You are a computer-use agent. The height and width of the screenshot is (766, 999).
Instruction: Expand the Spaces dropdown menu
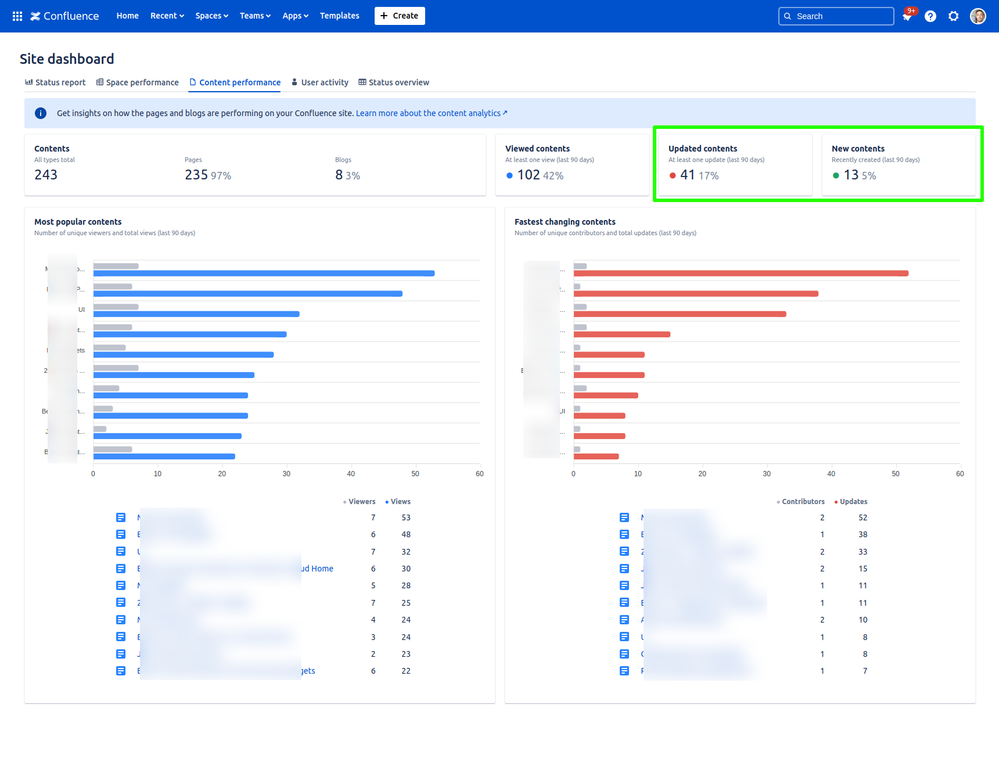tap(212, 16)
